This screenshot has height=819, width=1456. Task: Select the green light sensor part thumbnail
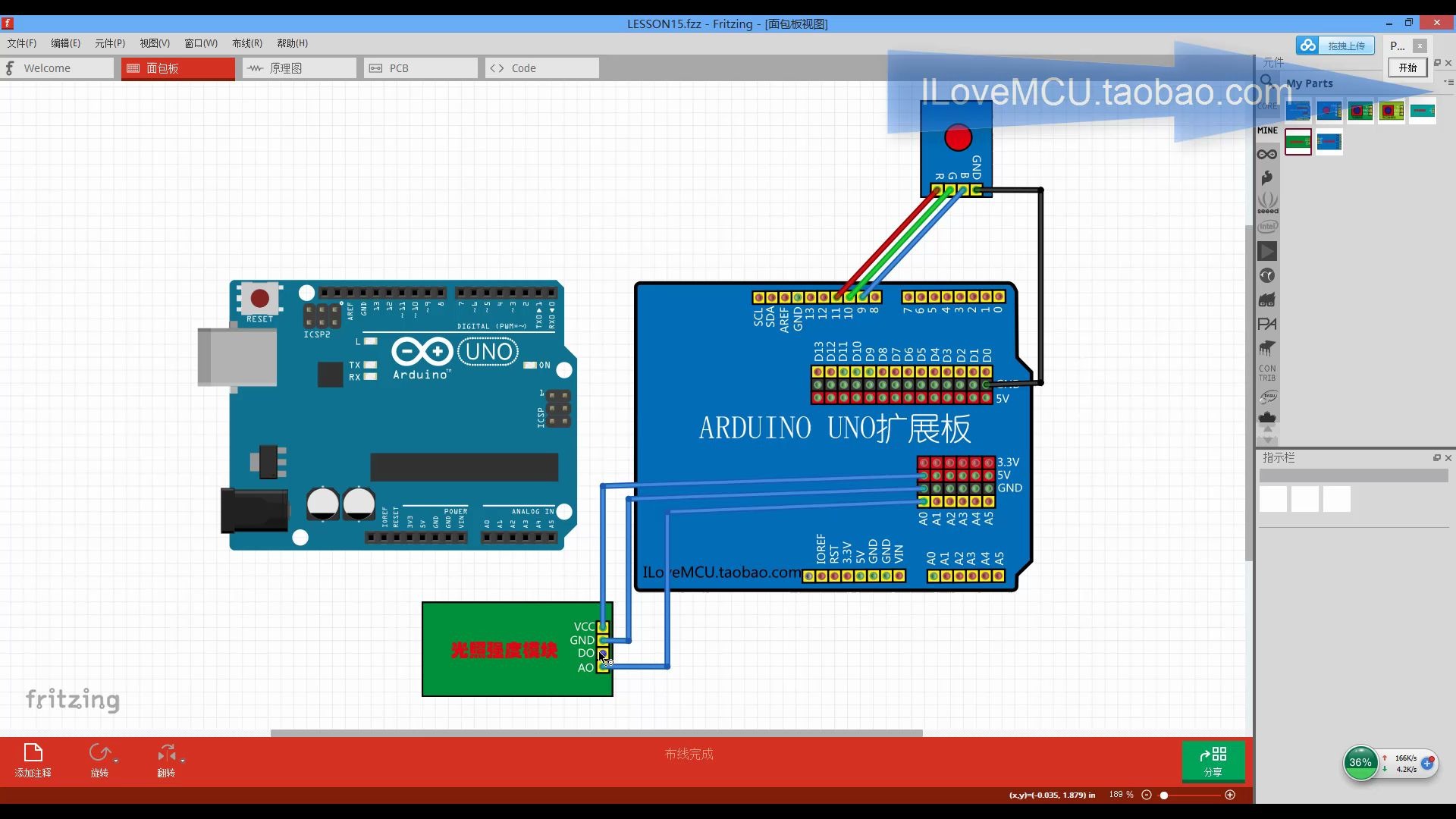(1298, 142)
